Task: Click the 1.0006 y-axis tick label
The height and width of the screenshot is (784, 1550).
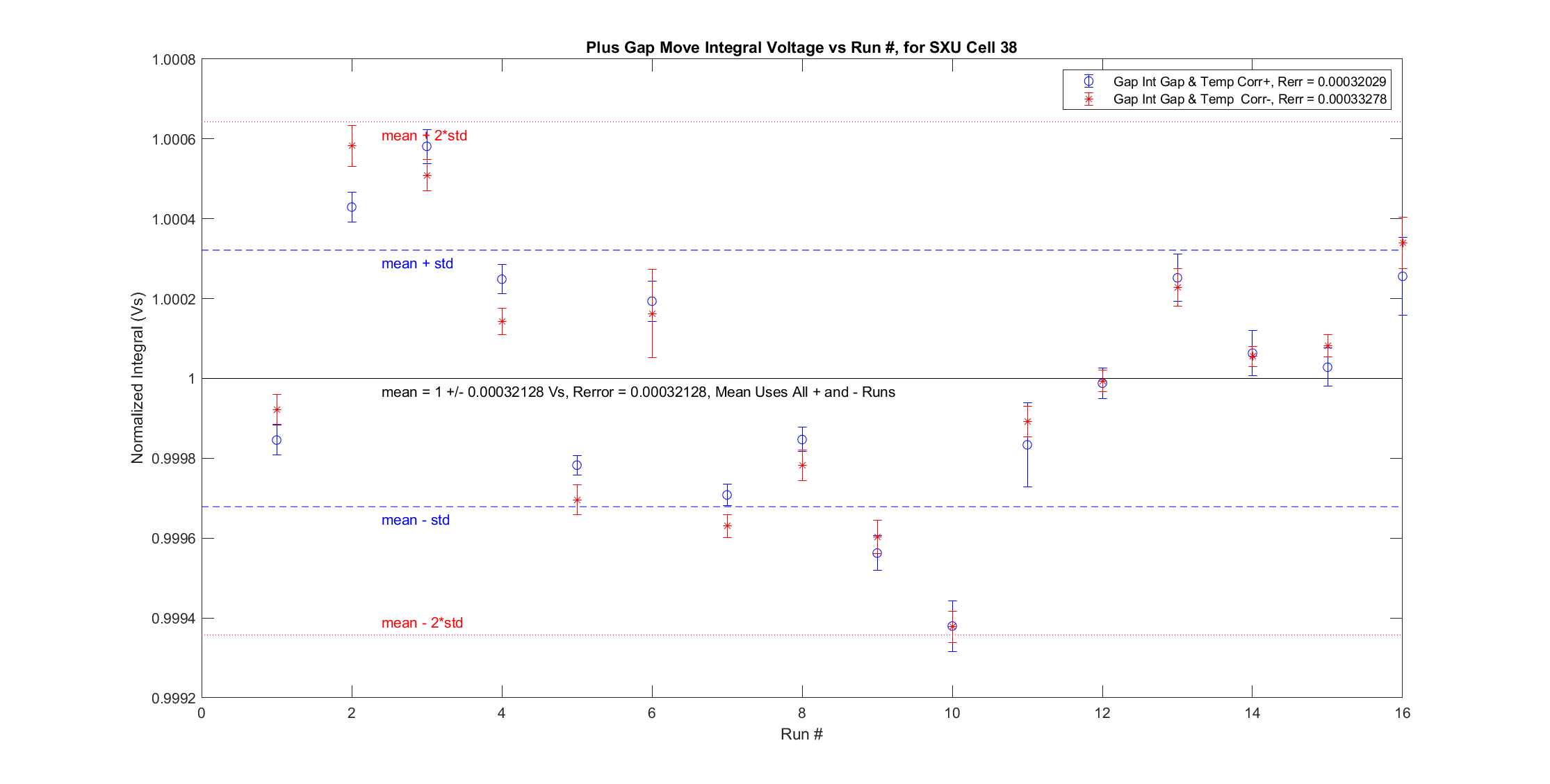Action: (173, 140)
